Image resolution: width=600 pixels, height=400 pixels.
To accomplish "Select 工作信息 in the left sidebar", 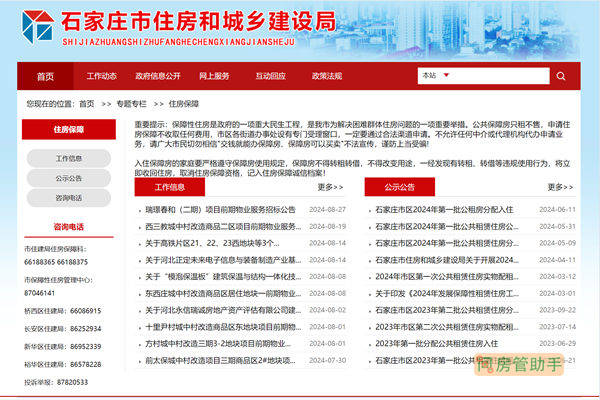I will [x=69, y=158].
